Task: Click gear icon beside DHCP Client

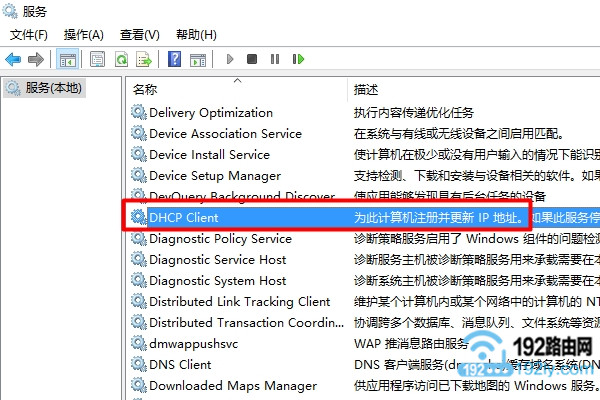Action: [139, 217]
